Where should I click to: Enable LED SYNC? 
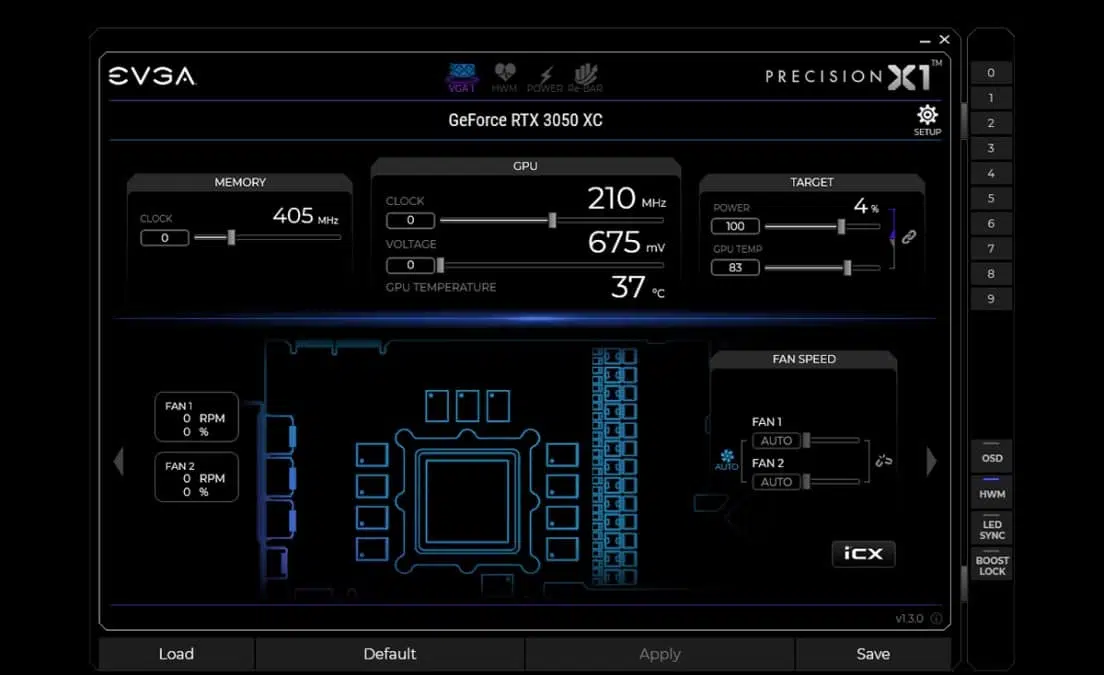click(991, 530)
